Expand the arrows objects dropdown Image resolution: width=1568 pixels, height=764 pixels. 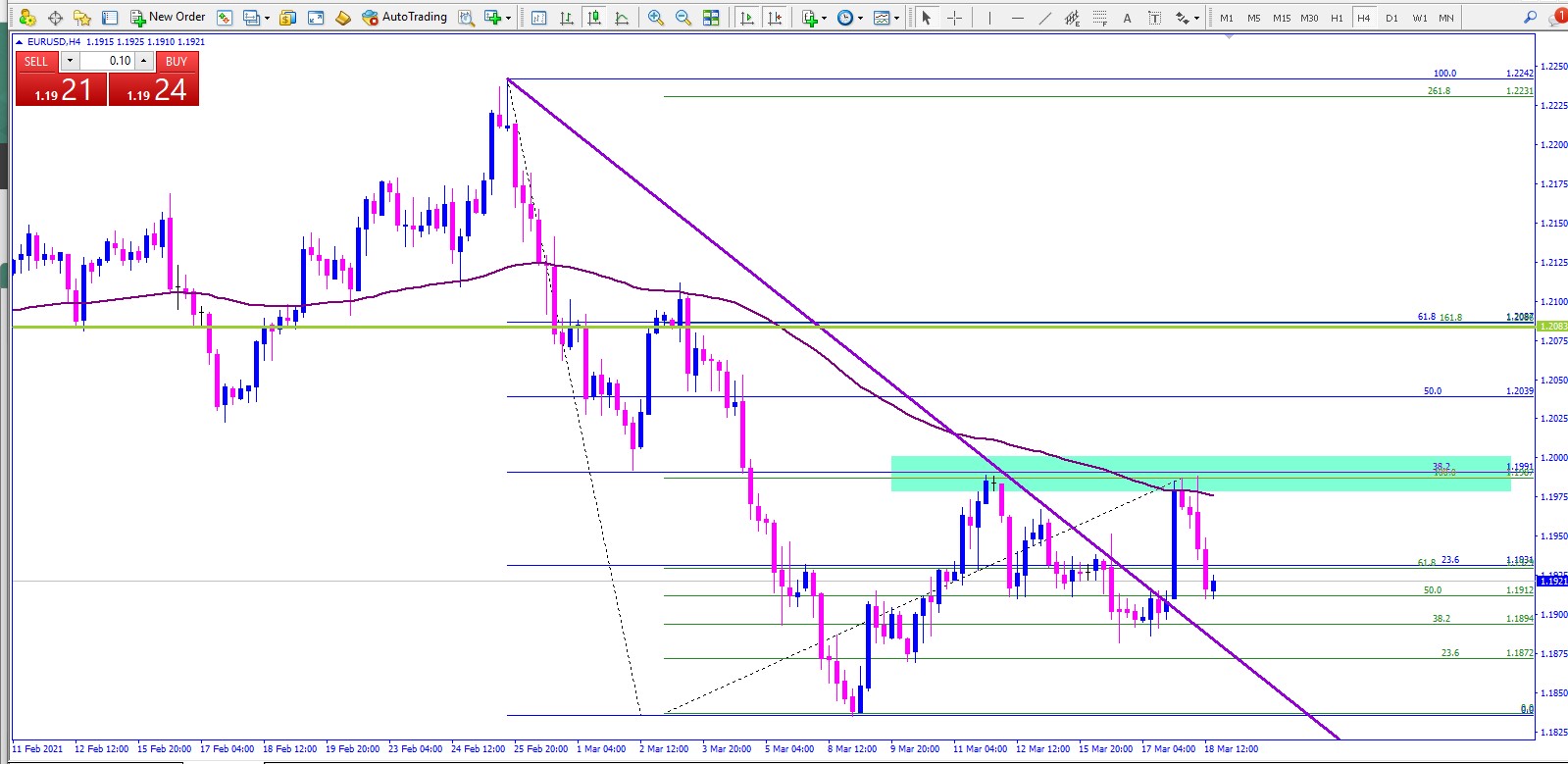[x=1196, y=18]
